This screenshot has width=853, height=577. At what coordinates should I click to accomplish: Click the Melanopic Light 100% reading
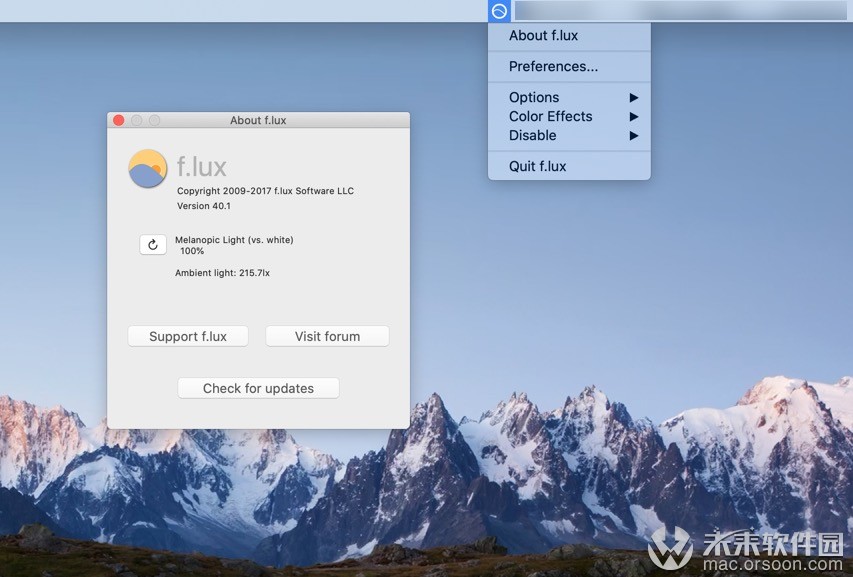pos(234,246)
